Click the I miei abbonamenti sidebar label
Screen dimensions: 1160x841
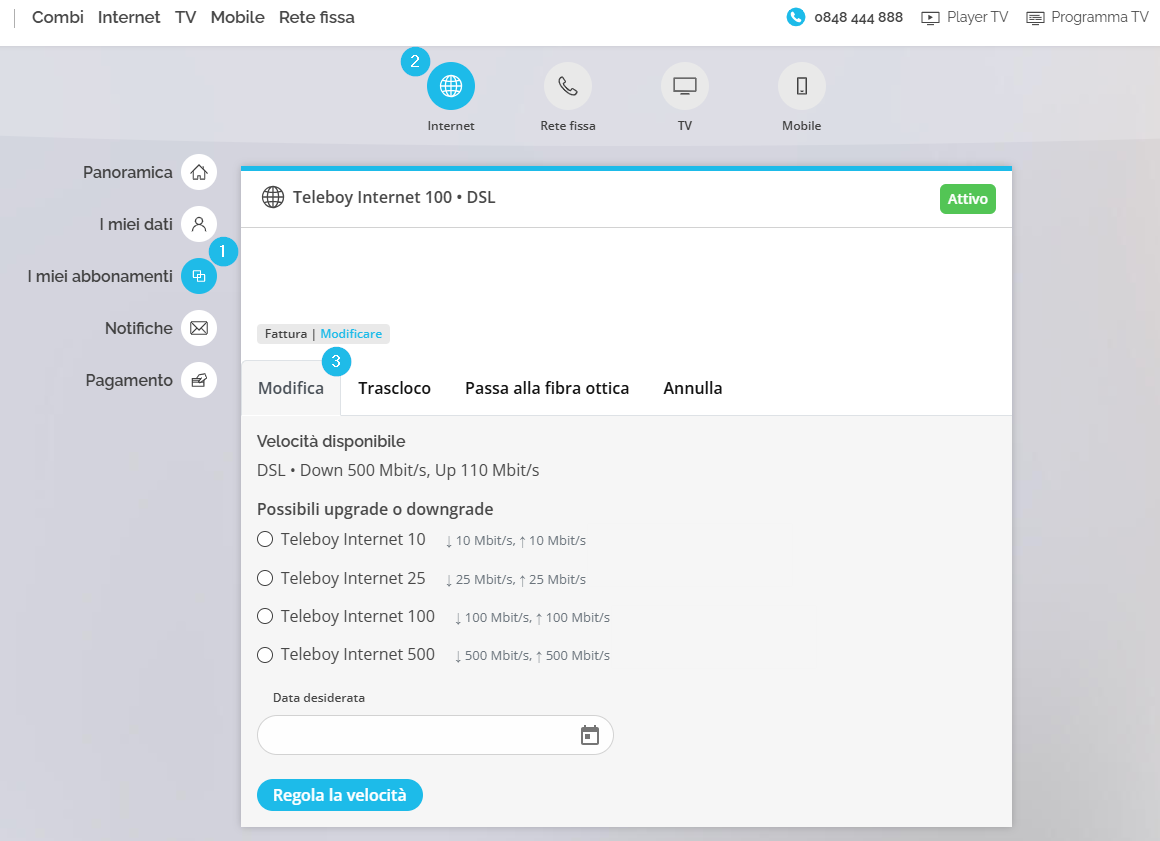tap(100, 276)
